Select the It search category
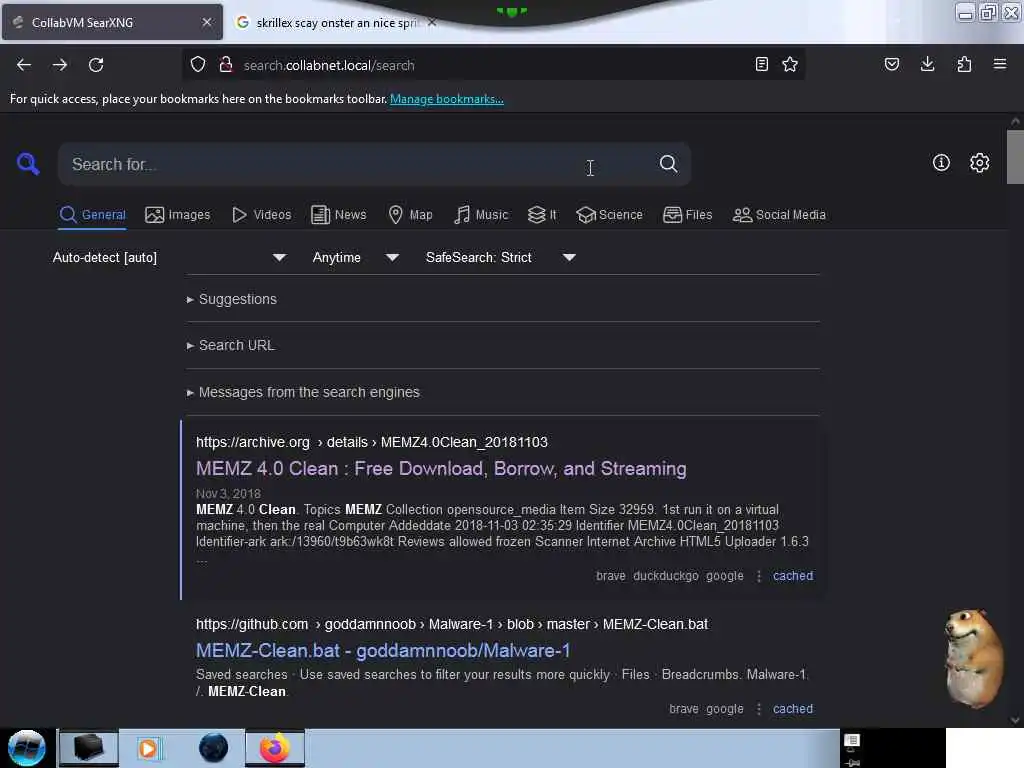The image size is (1024, 768). [x=542, y=215]
